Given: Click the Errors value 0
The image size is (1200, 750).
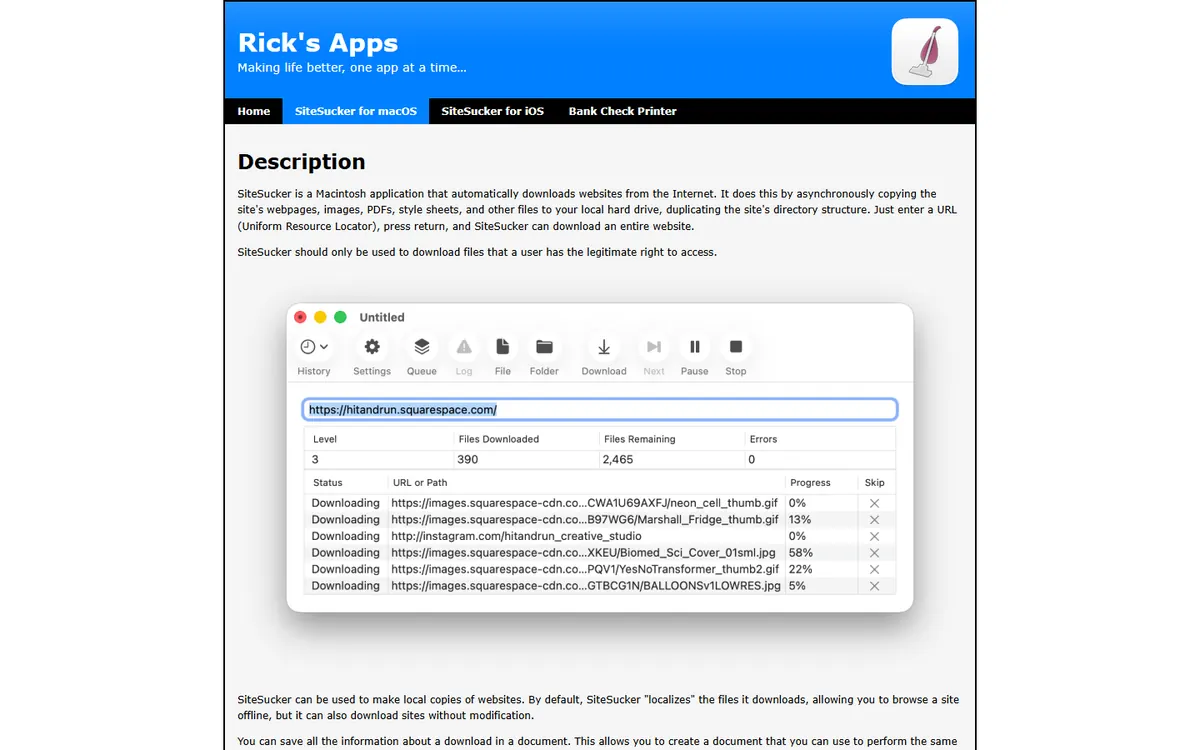Looking at the screenshot, I should click(752, 460).
